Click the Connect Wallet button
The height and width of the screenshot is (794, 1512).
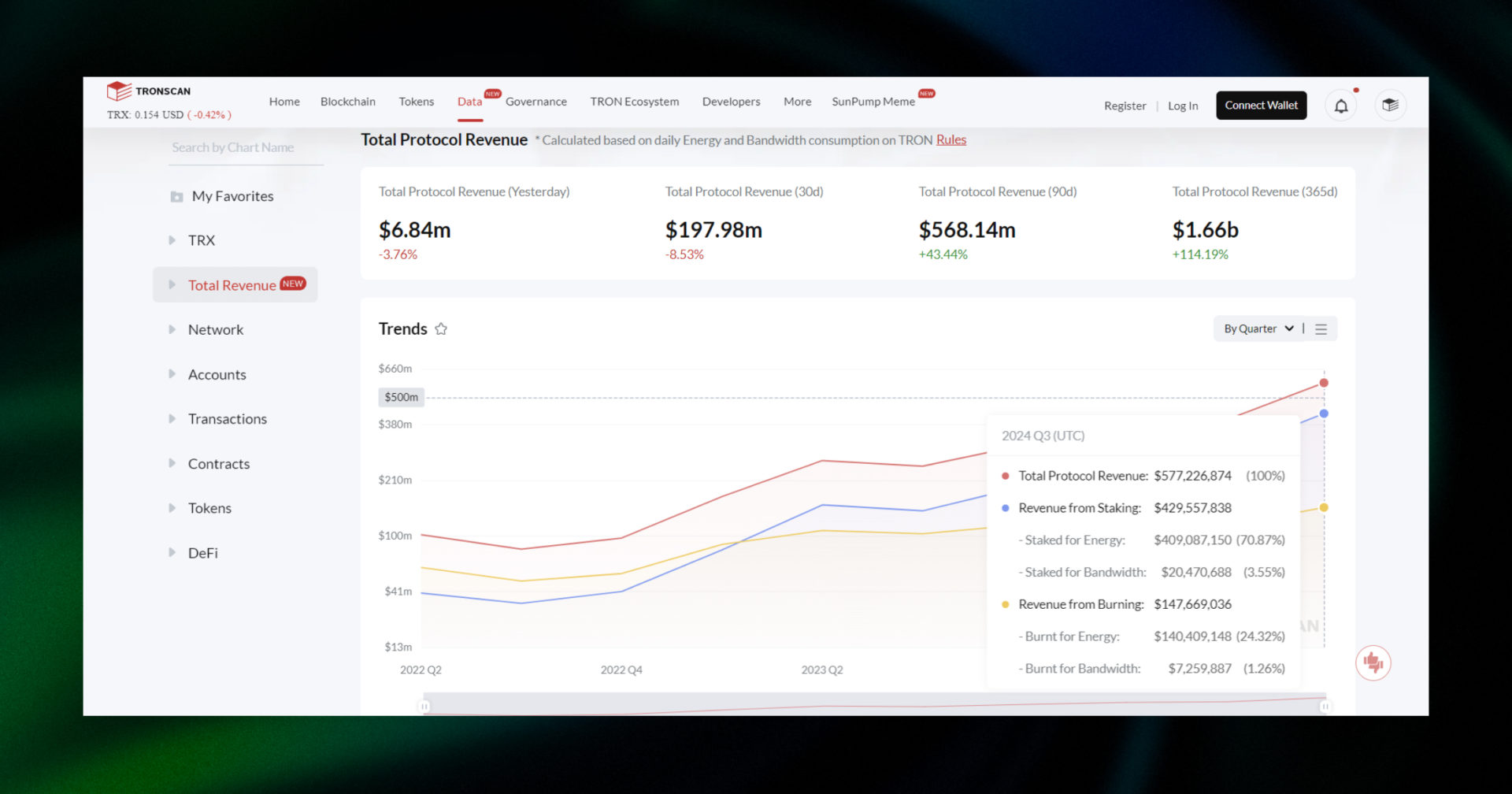1261,105
